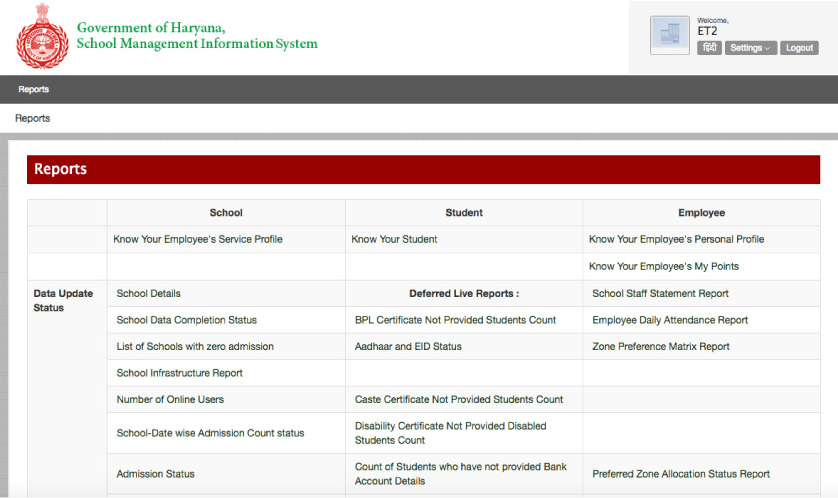The image size is (838, 498).
Task: Click the ET2 username text
Action: pyautogui.click(x=707, y=31)
